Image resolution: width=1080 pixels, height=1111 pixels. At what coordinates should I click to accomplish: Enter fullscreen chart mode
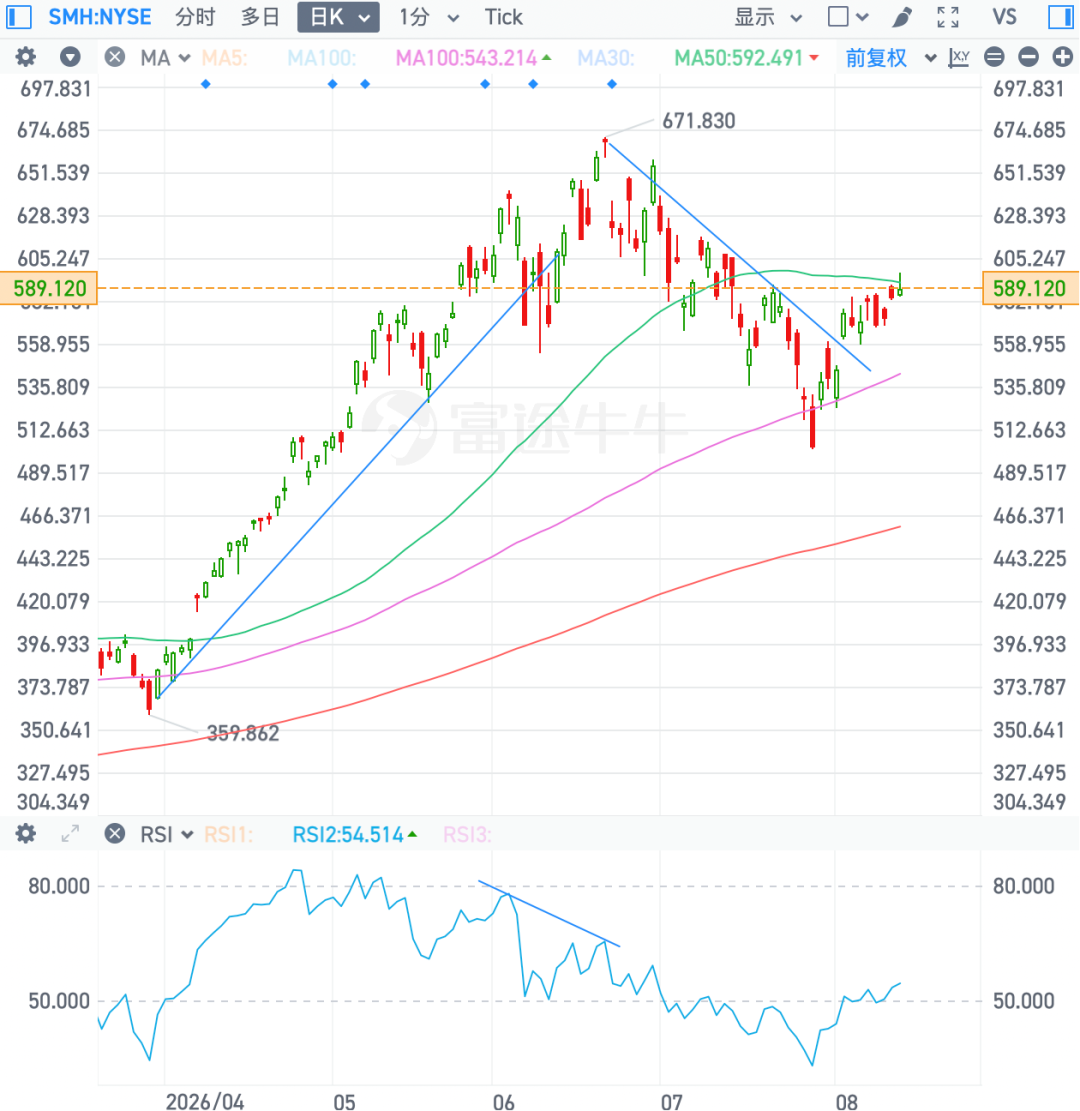pos(948,17)
